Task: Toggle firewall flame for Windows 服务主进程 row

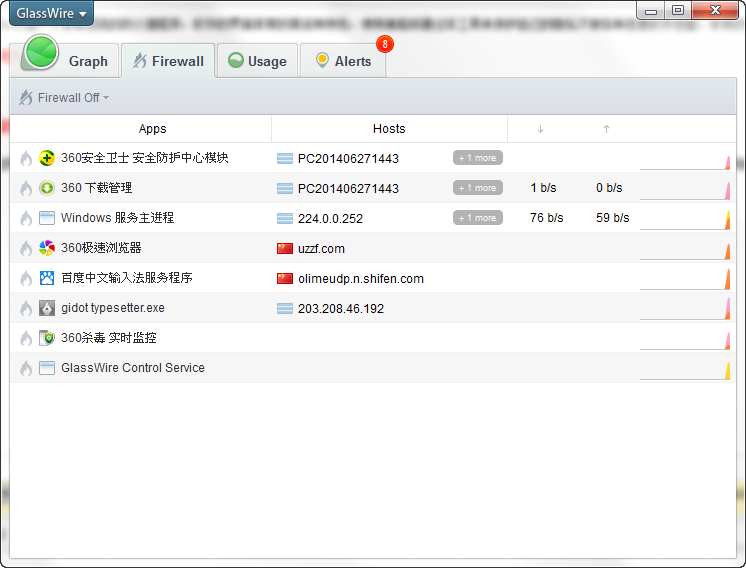Action: click(x=26, y=218)
